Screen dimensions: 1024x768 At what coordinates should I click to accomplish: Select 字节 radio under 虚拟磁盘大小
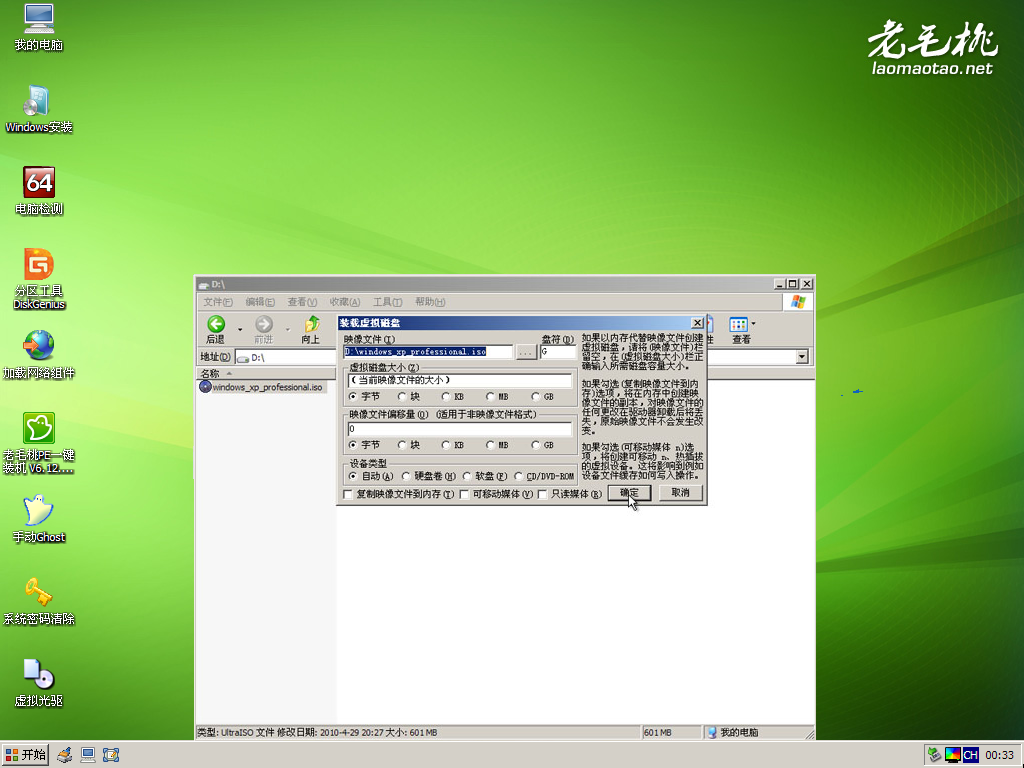pos(353,396)
